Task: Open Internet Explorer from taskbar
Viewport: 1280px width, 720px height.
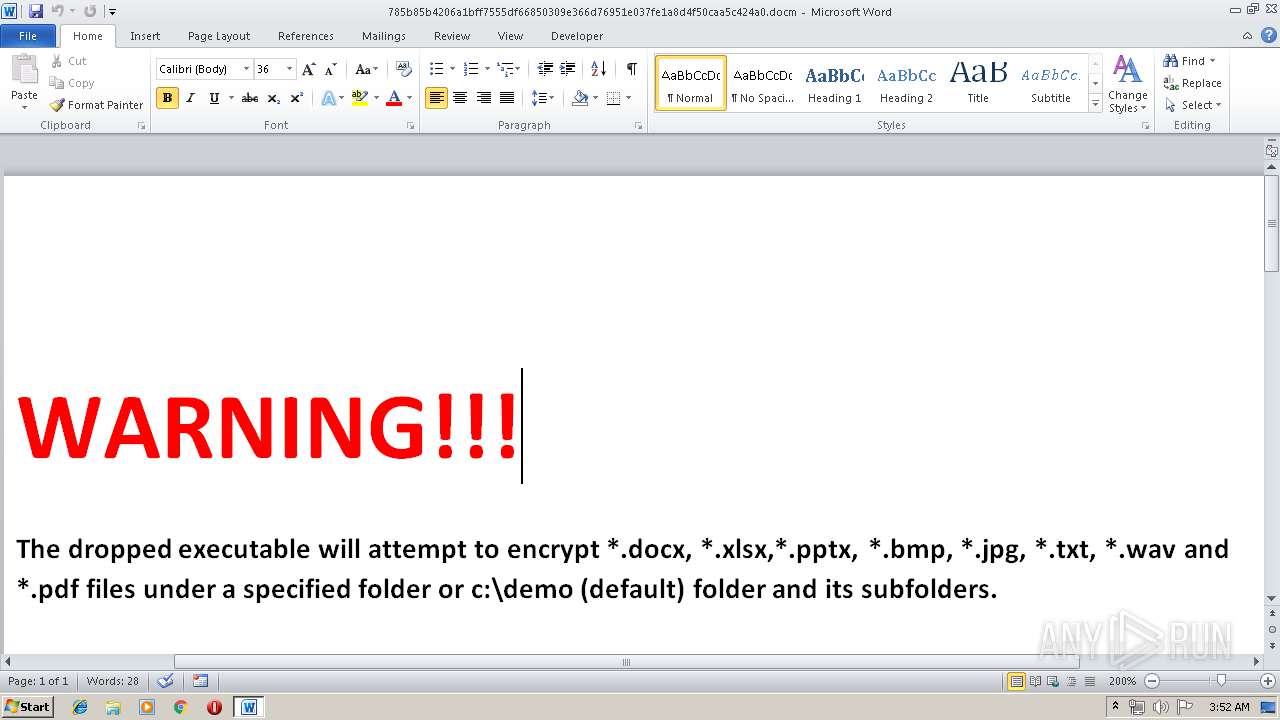Action: [80, 707]
